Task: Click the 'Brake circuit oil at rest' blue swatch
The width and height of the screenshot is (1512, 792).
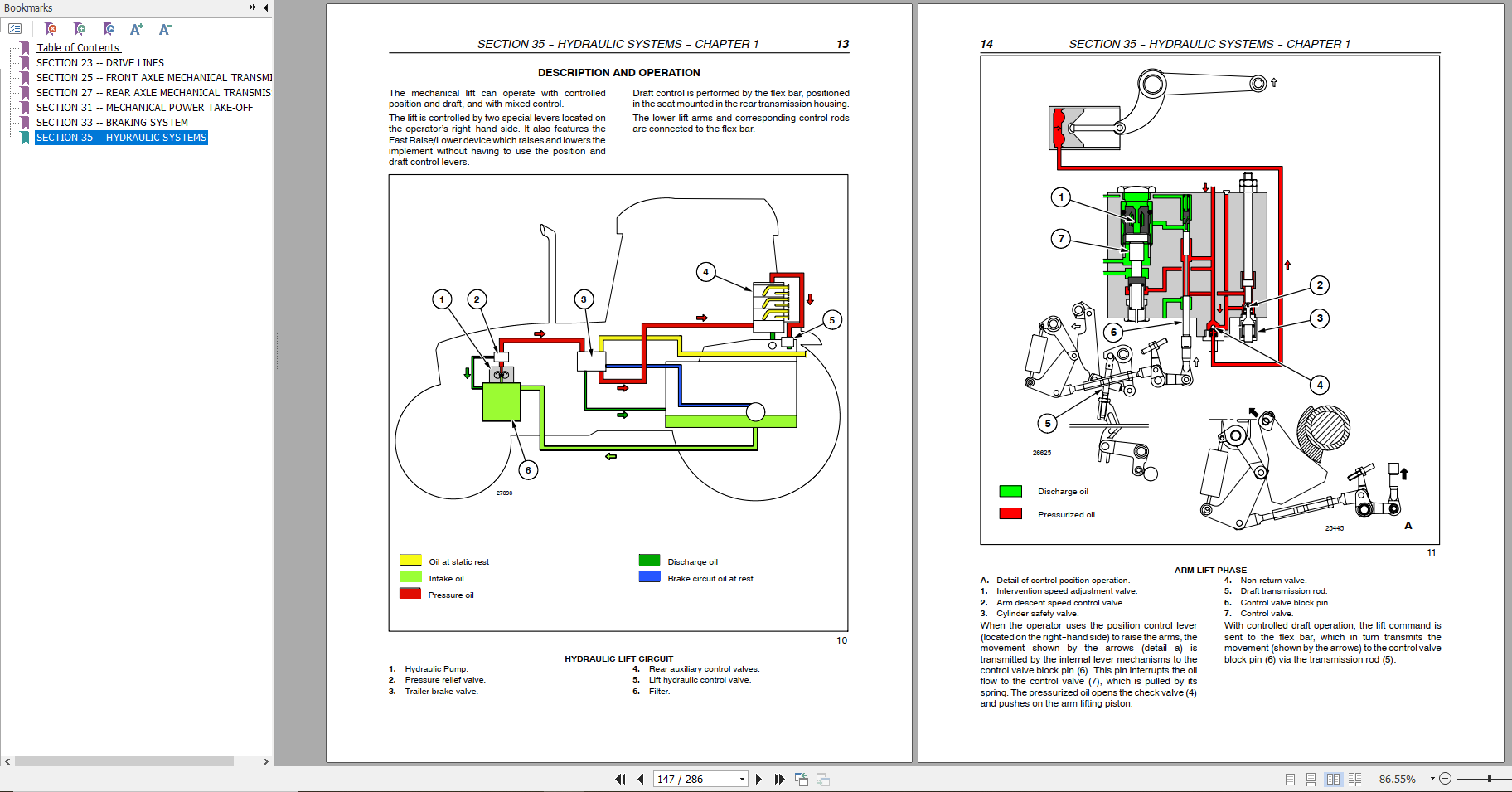Action: pyautogui.click(x=650, y=577)
